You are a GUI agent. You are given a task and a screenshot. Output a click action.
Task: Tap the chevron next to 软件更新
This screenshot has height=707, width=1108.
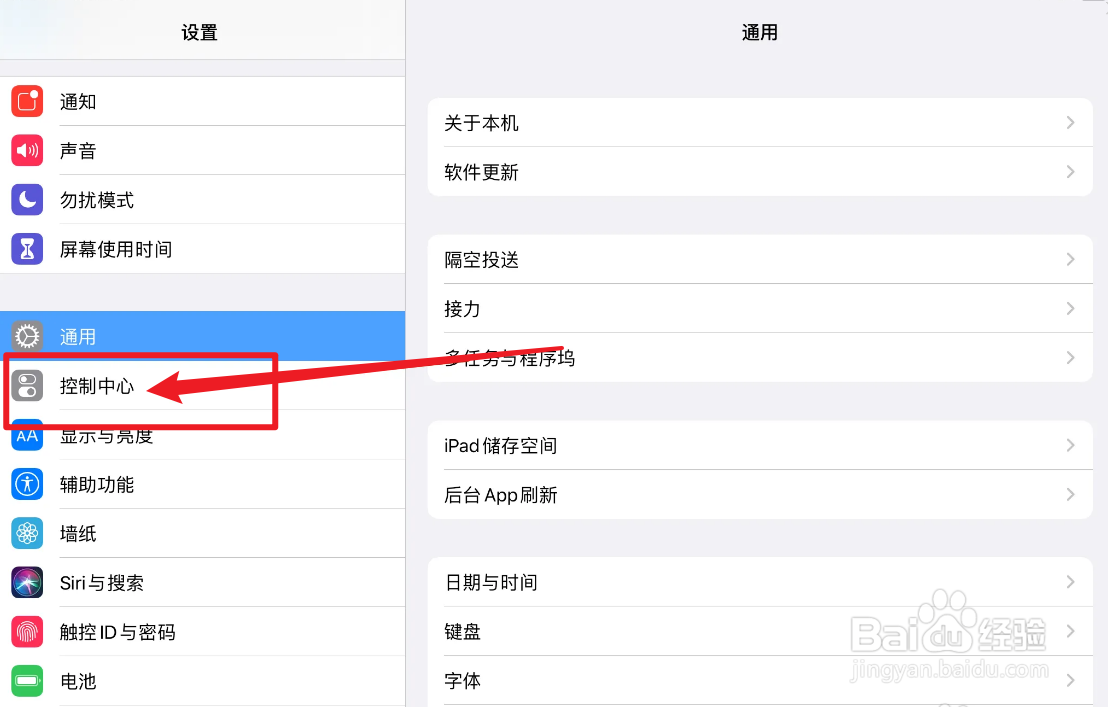(x=1070, y=172)
